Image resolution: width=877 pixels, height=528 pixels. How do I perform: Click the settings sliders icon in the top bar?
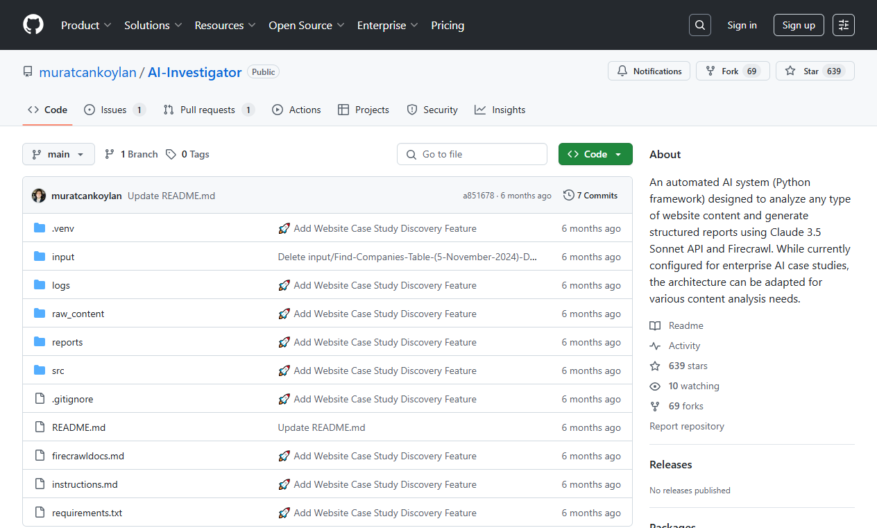(843, 25)
